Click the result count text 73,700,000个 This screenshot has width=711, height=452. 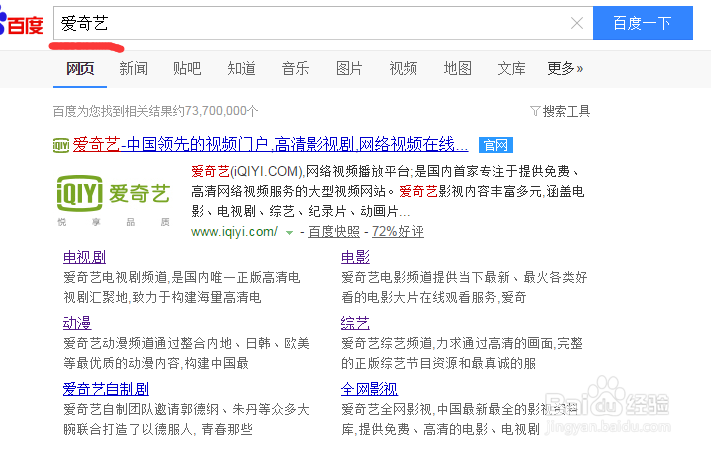point(222,111)
